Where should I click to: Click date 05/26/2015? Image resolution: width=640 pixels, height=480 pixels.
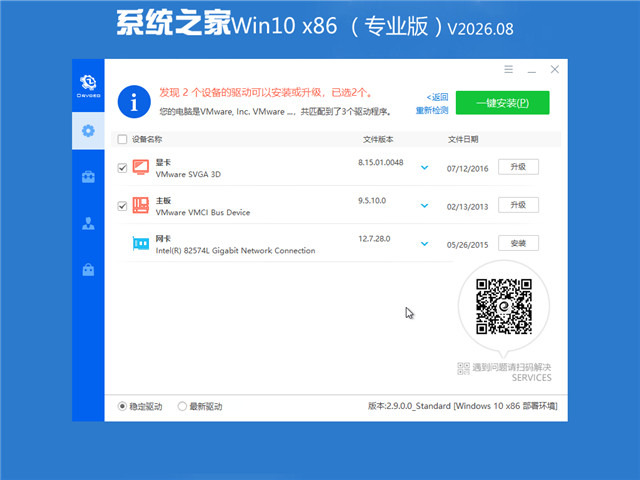pos(467,245)
